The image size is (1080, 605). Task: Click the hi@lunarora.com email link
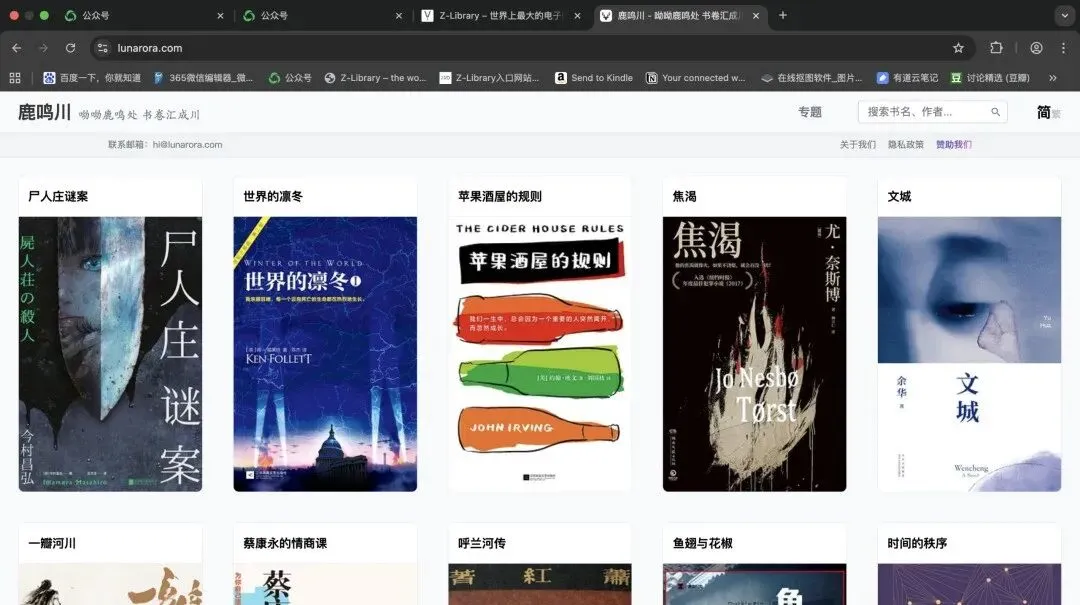click(187, 145)
